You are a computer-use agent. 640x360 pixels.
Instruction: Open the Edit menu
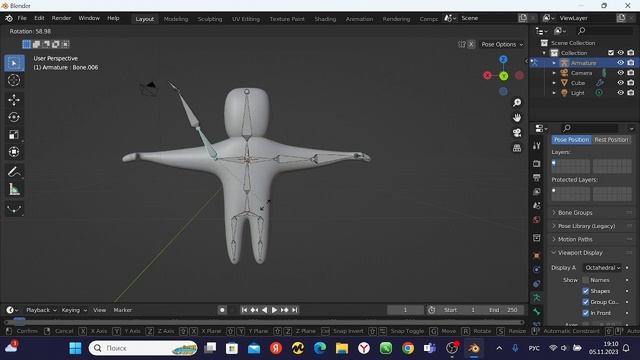pos(39,18)
